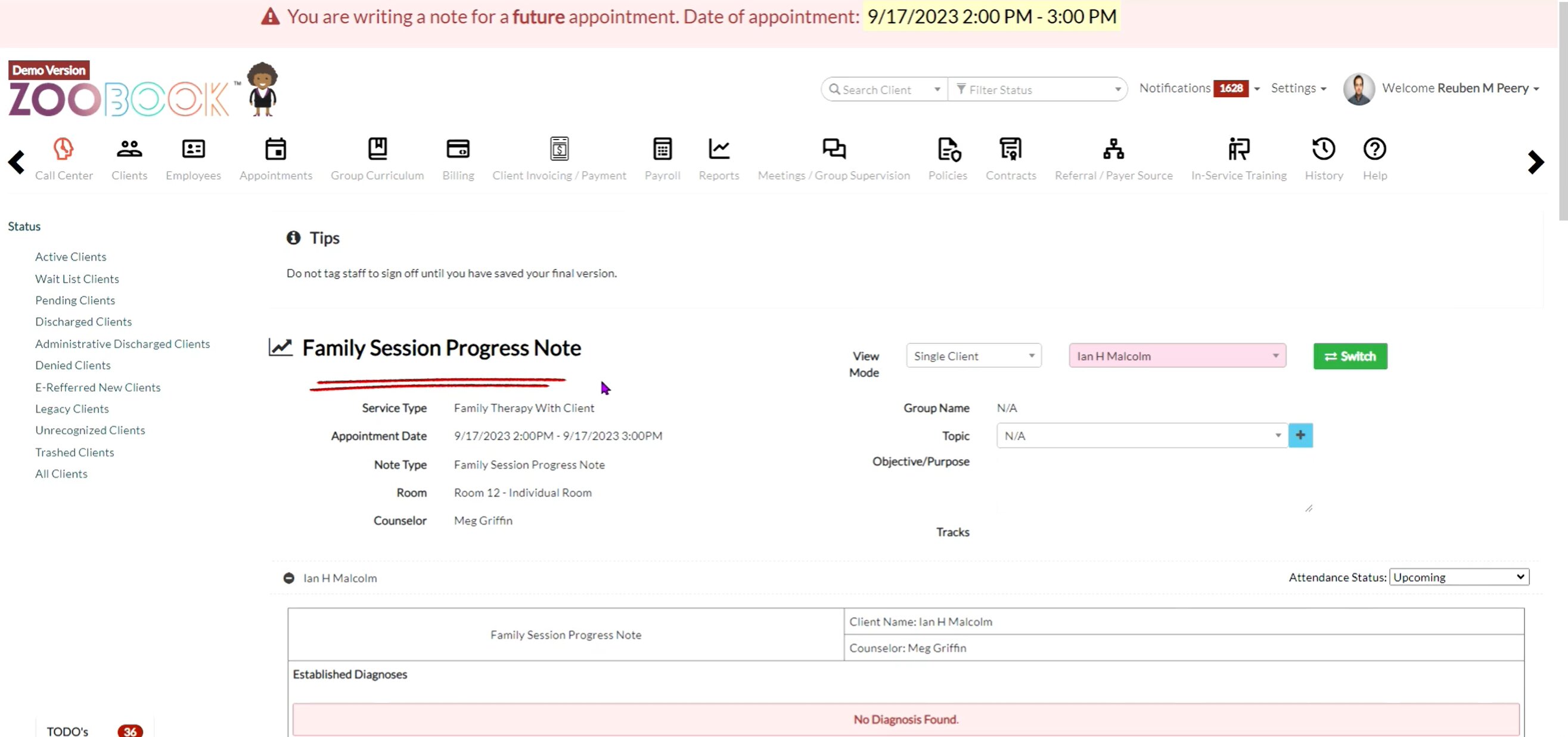Open the History clock icon
1568x737 pixels.
point(1323,149)
